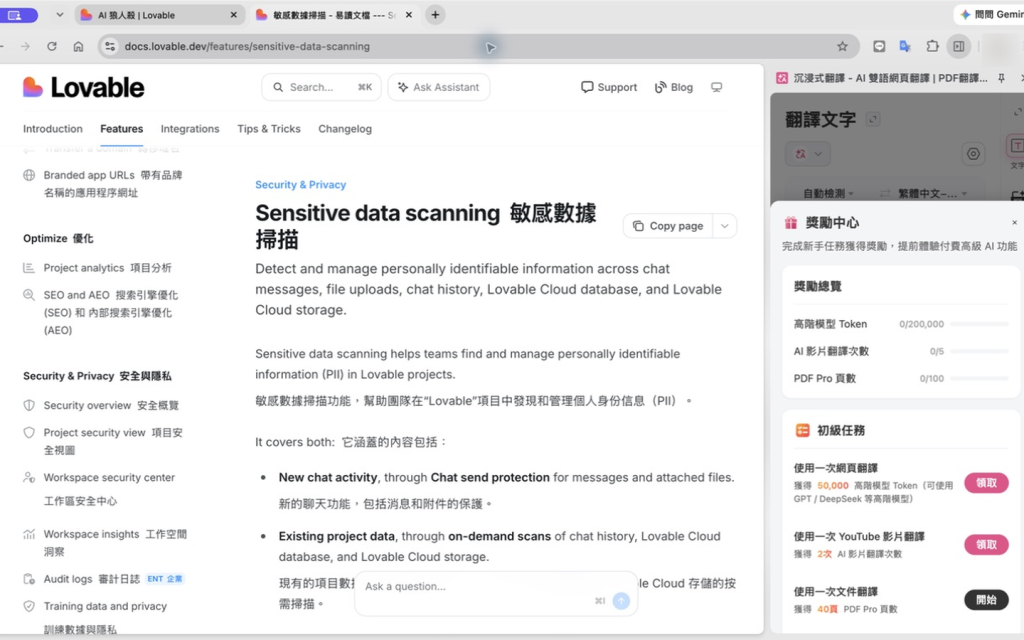Screen dimensions: 1024x640
Task: Focus the docs Search field
Action: tap(321, 87)
